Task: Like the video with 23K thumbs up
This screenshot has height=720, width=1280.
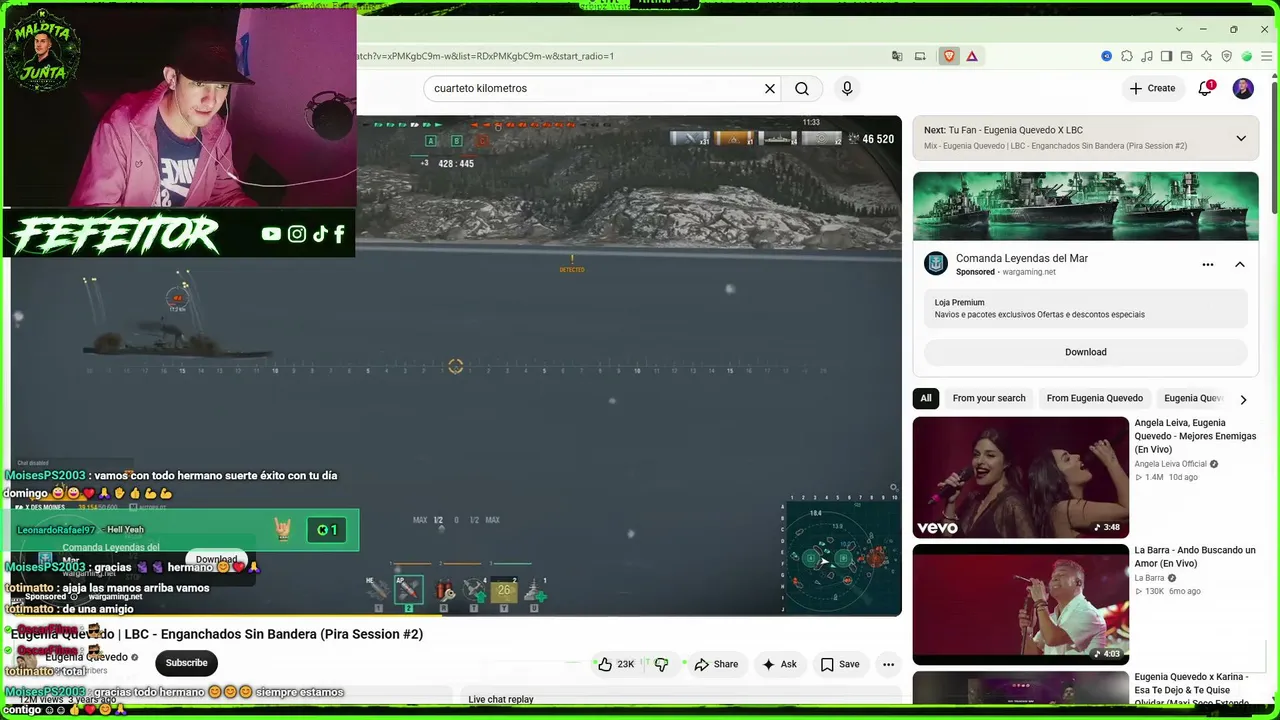Action: click(616, 664)
